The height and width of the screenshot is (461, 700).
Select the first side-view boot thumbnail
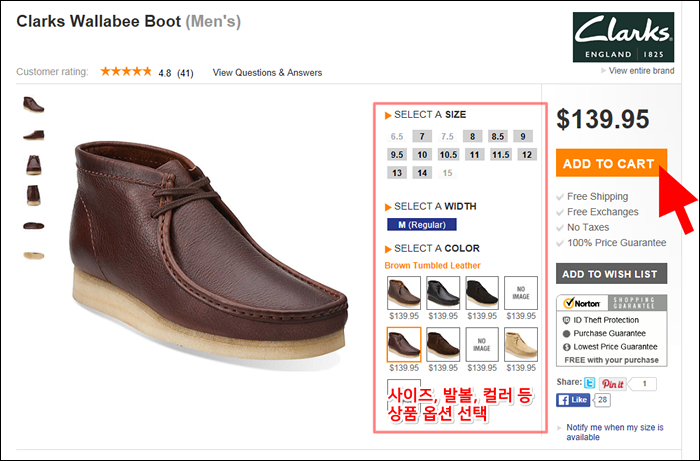coord(33,104)
